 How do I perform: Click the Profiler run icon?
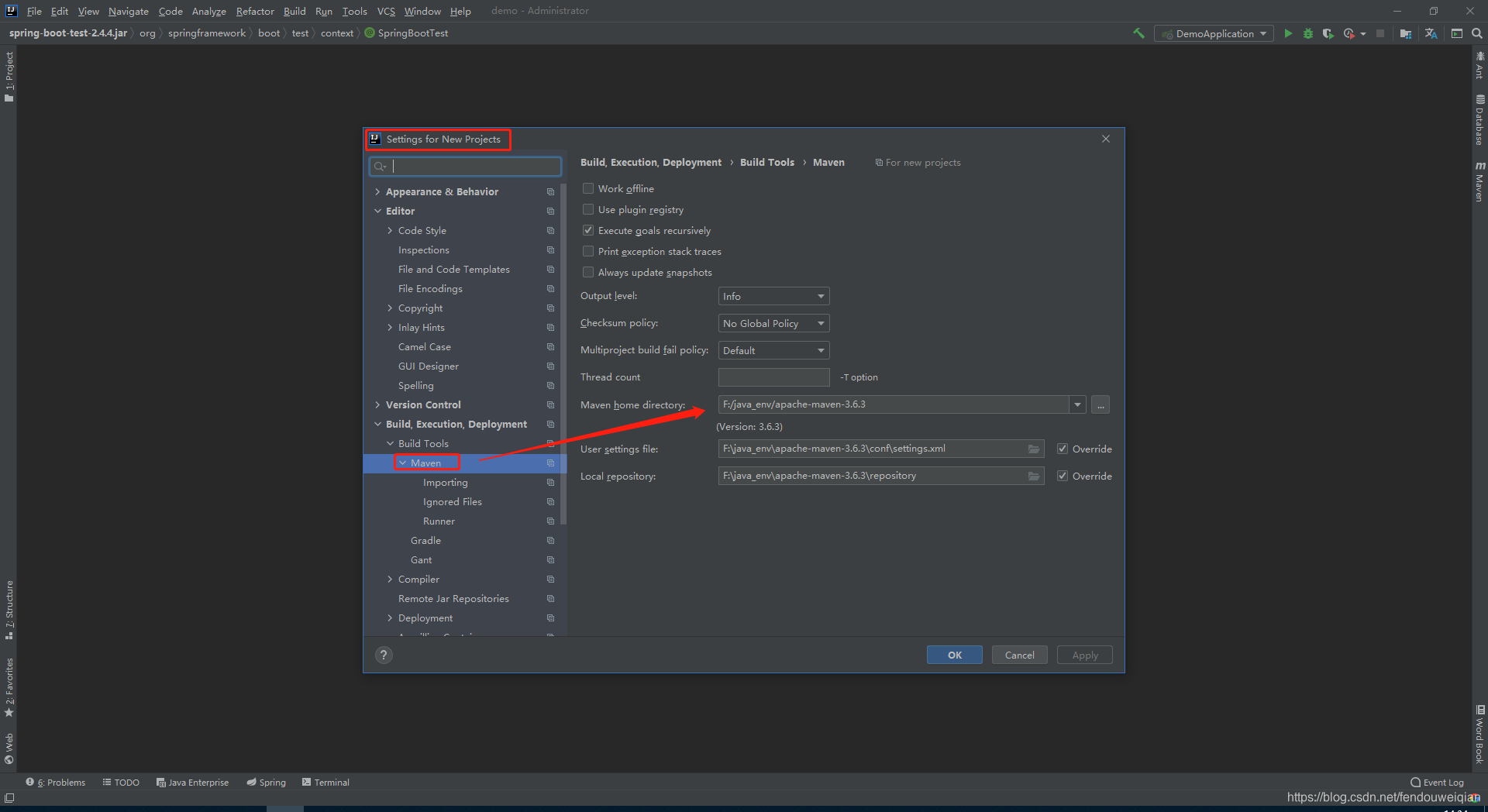click(1349, 33)
